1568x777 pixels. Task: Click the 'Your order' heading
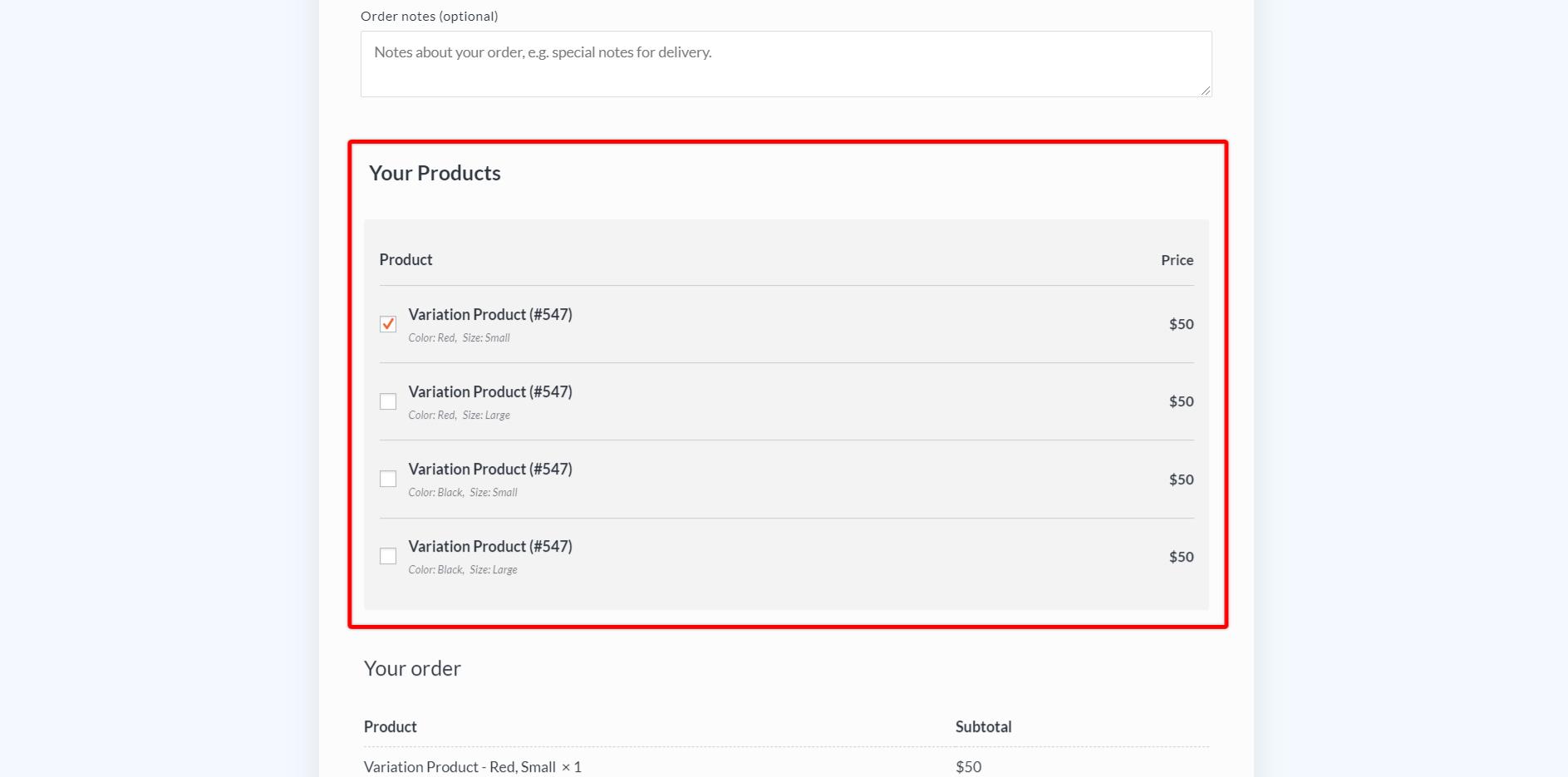coord(412,669)
